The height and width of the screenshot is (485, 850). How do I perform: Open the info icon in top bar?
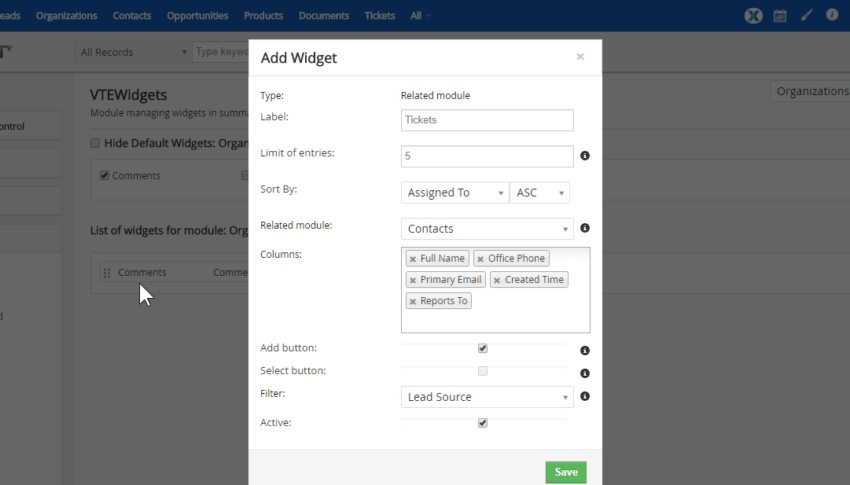point(832,15)
